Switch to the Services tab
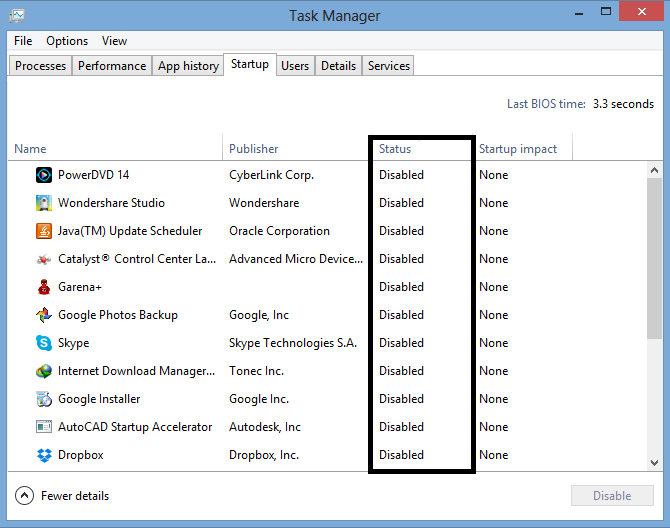This screenshot has width=670, height=528. point(388,66)
